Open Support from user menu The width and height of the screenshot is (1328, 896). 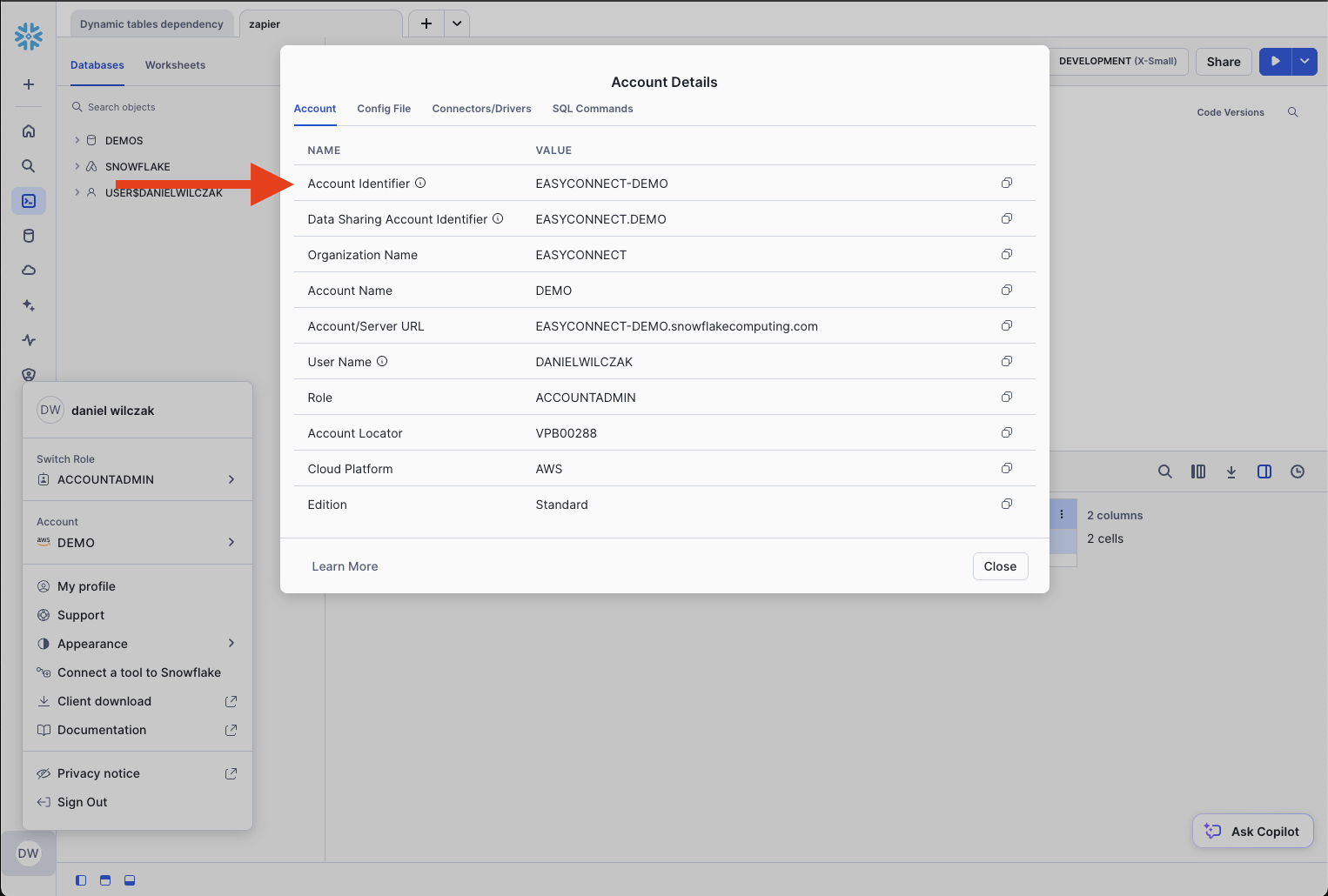(x=137, y=615)
